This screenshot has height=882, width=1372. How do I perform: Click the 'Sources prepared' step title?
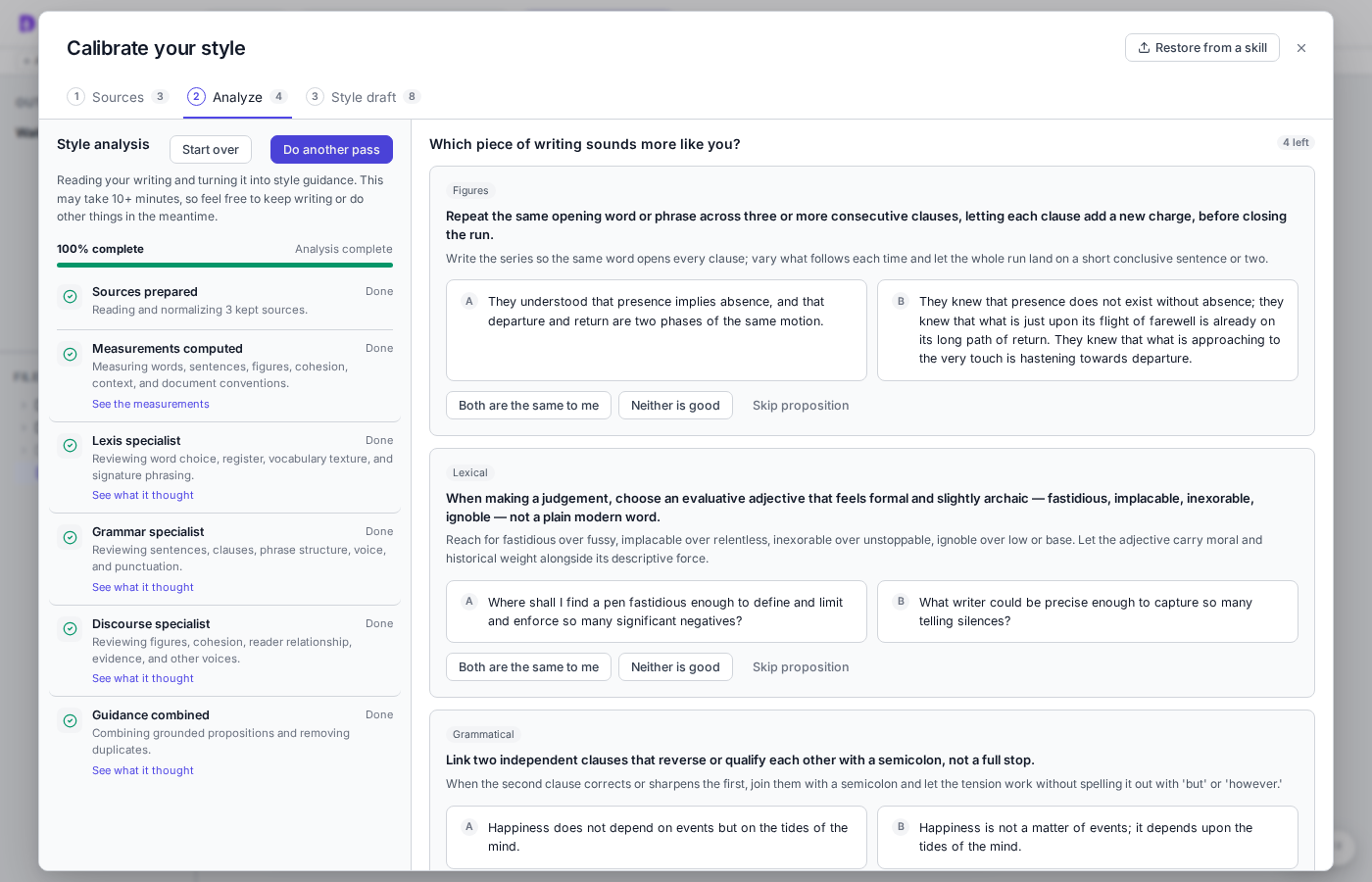pyautogui.click(x=145, y=292)
